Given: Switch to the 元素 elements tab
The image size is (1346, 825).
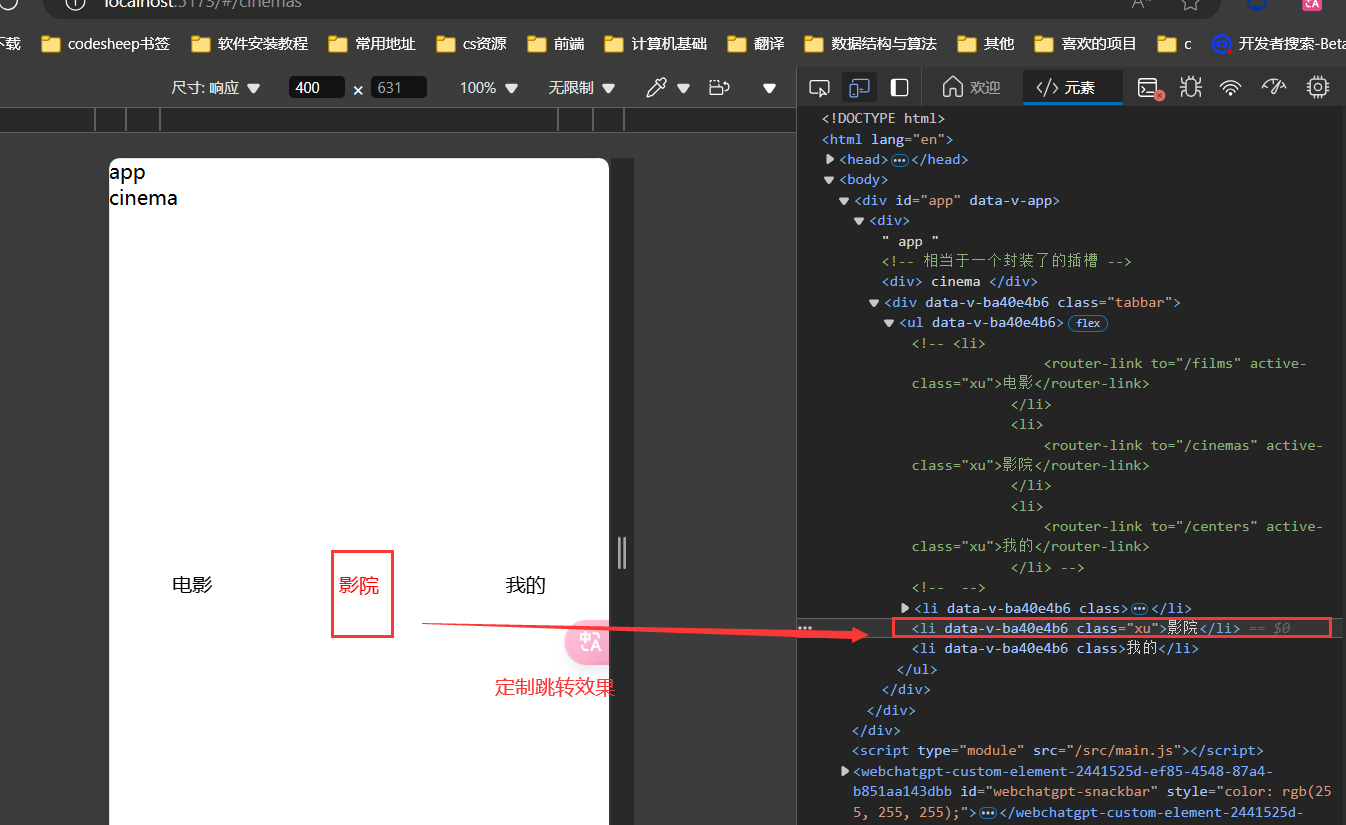Looking at the screenshot, I should [1066, 88].
